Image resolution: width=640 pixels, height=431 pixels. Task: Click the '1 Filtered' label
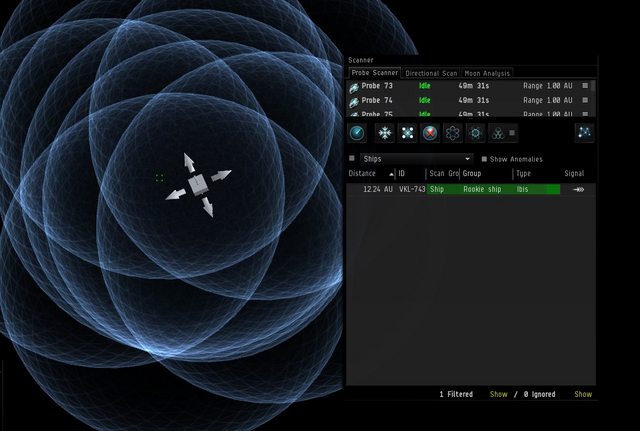456,394
